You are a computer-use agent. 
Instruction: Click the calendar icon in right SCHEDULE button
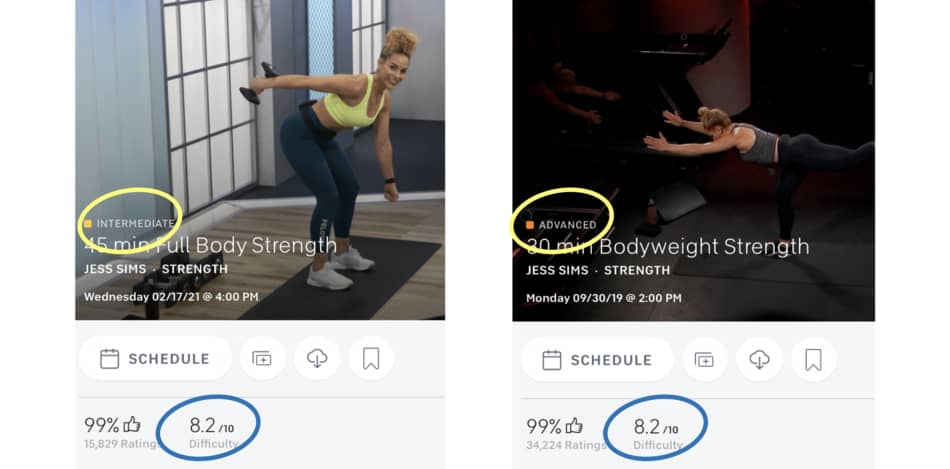tap(552, 360)
